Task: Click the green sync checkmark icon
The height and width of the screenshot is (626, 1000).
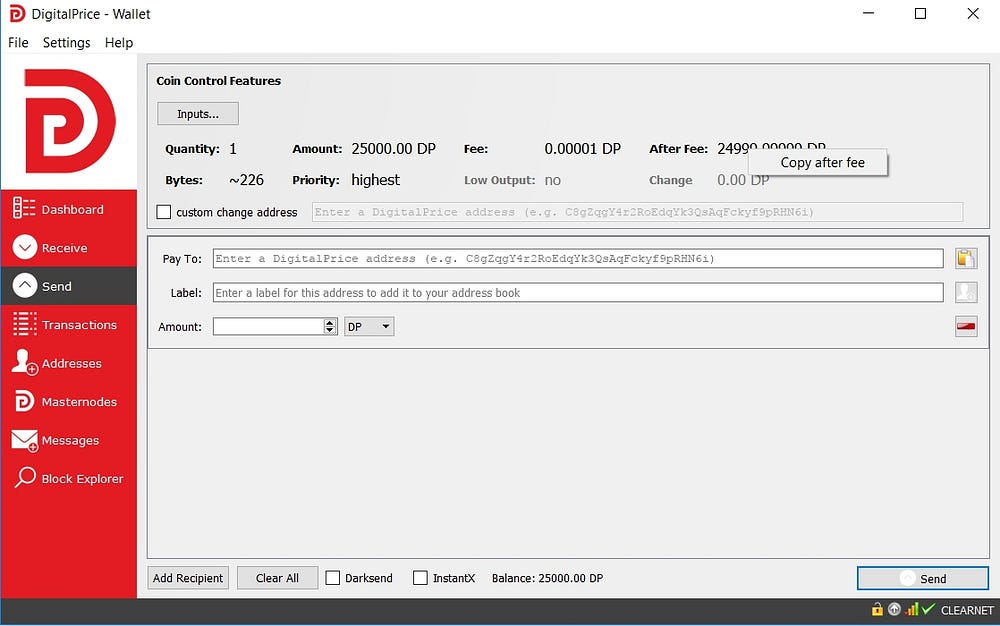Action: point(928,609)
